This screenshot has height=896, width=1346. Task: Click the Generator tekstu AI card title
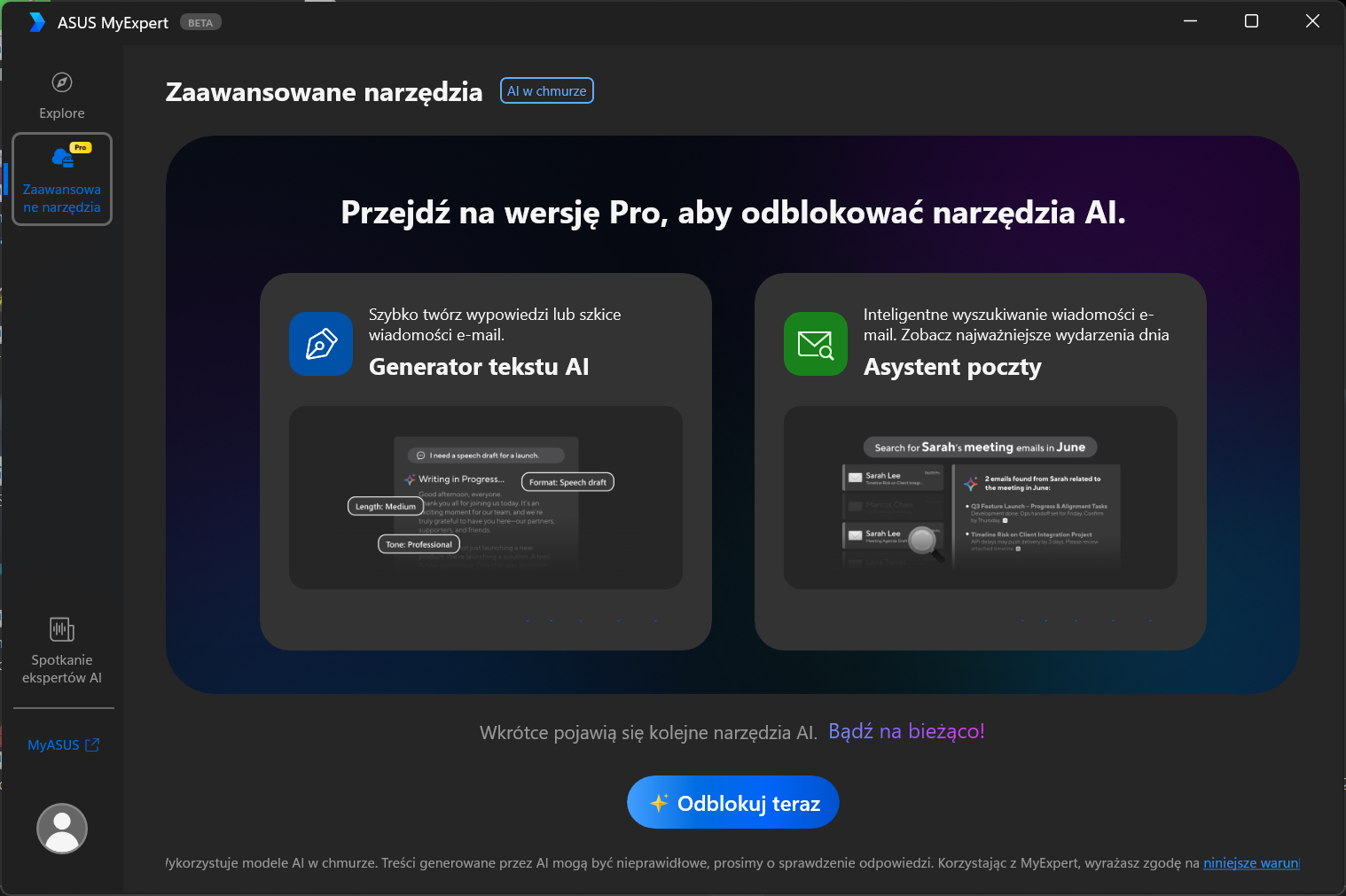click(x=479, y=367)
